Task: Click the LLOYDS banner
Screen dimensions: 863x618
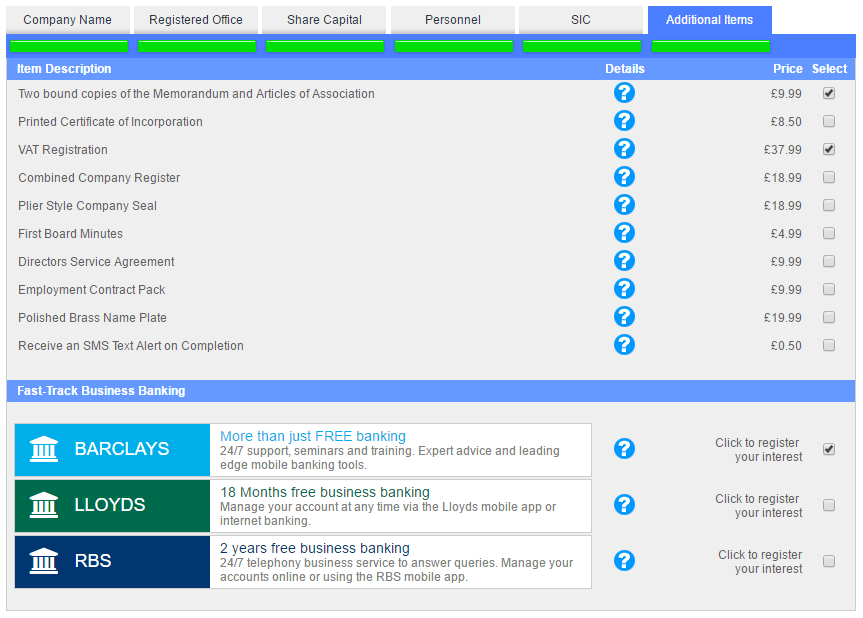Action: click(x=112, y=506)
